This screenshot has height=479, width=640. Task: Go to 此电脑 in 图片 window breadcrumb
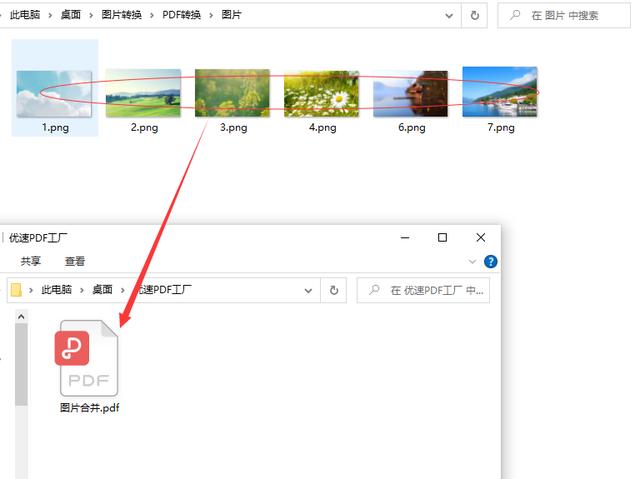[x=25, y=15]
